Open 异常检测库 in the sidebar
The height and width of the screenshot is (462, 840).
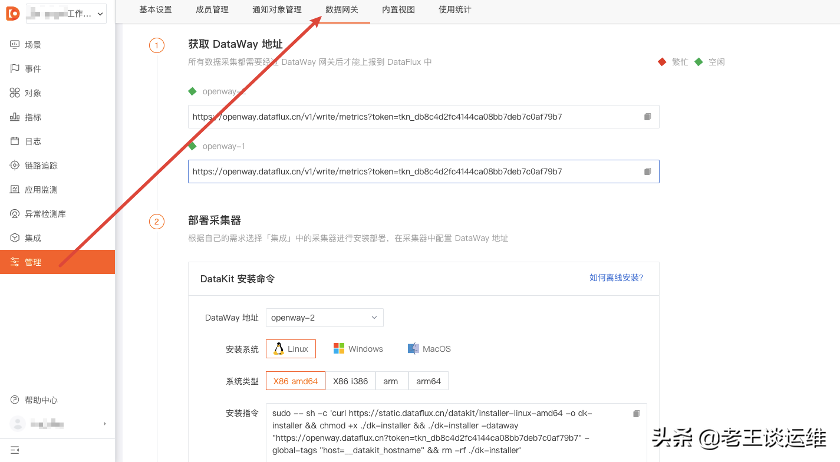(x=45, y=213)
